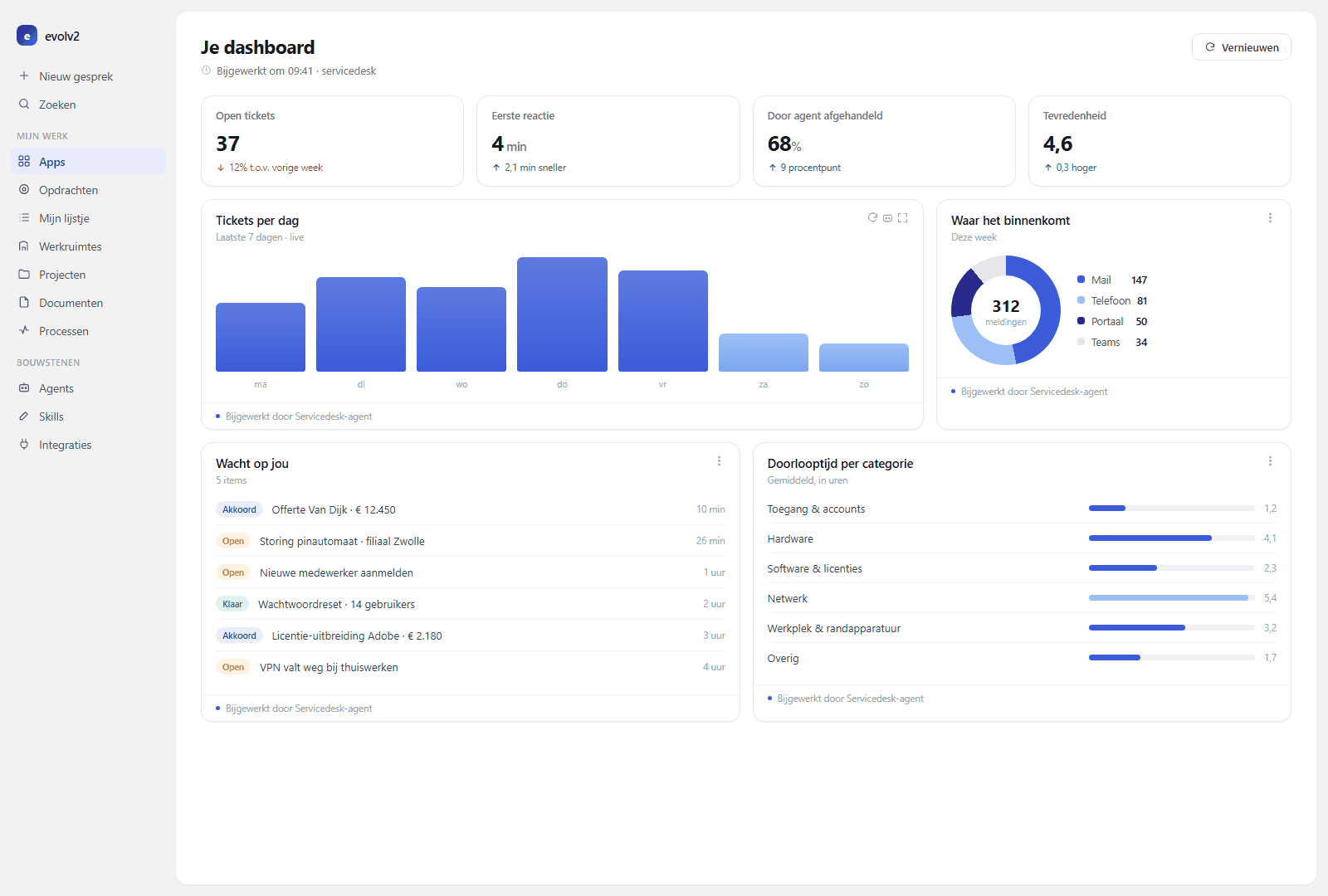Open Opdrachten from the sidebar
Screen dimensions: 1328x896
coord(88,190)
